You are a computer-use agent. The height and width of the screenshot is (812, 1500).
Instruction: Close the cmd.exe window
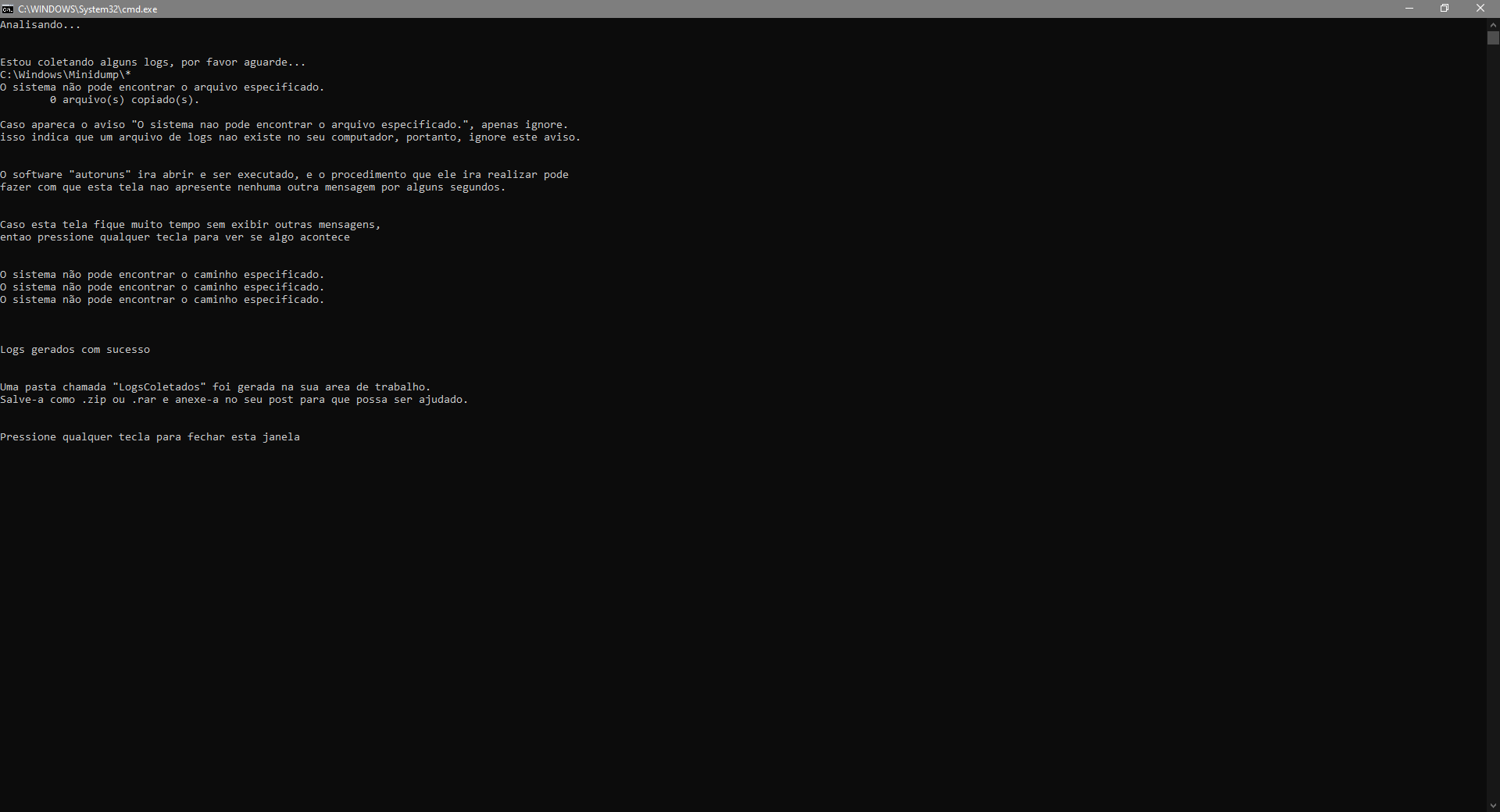(x=1480, y=9)
